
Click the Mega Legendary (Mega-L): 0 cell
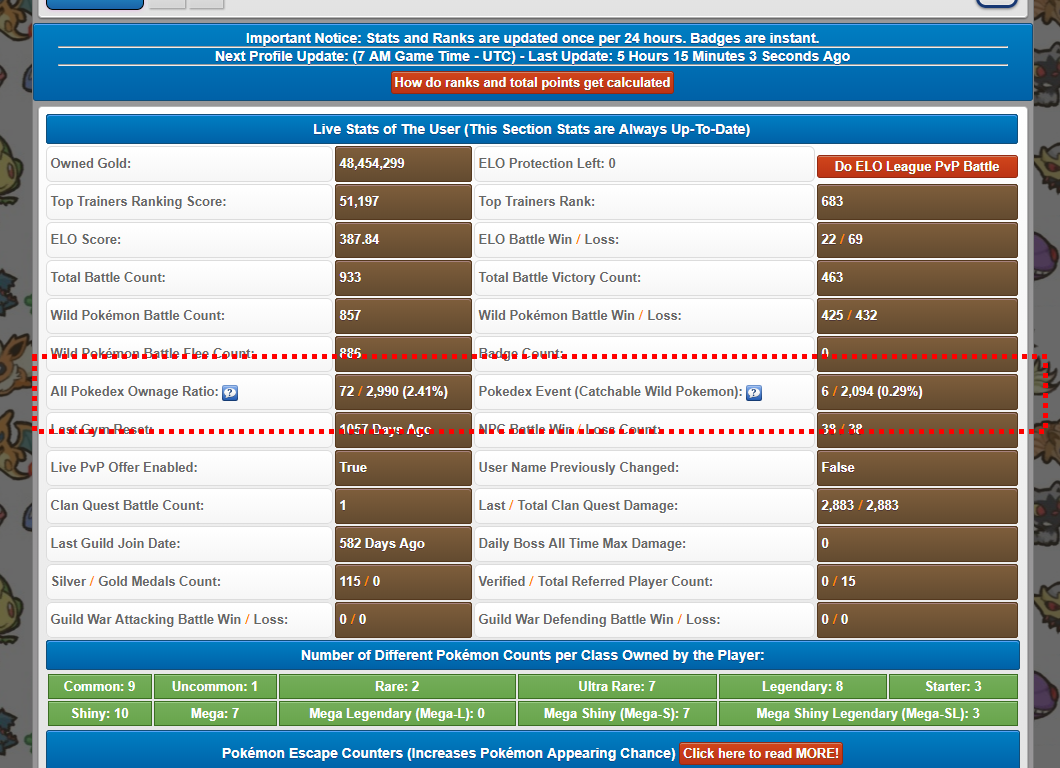click(397, 714)
